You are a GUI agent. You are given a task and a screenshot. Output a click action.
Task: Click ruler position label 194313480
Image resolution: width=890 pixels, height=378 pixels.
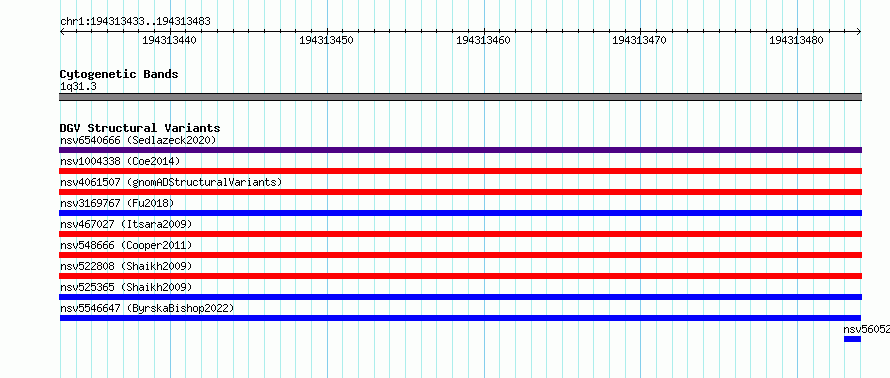796,40
